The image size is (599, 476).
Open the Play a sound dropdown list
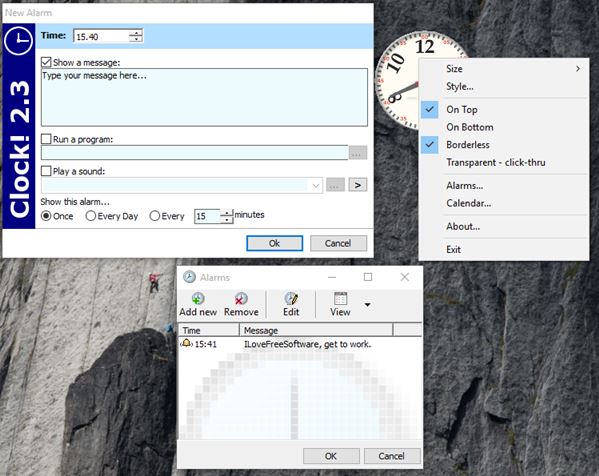(316, 186)
